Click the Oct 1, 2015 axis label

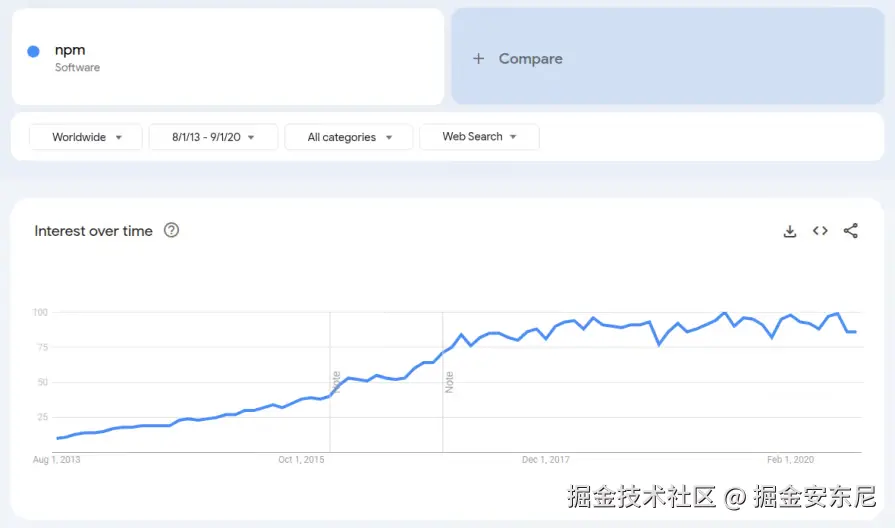[301, 460]
